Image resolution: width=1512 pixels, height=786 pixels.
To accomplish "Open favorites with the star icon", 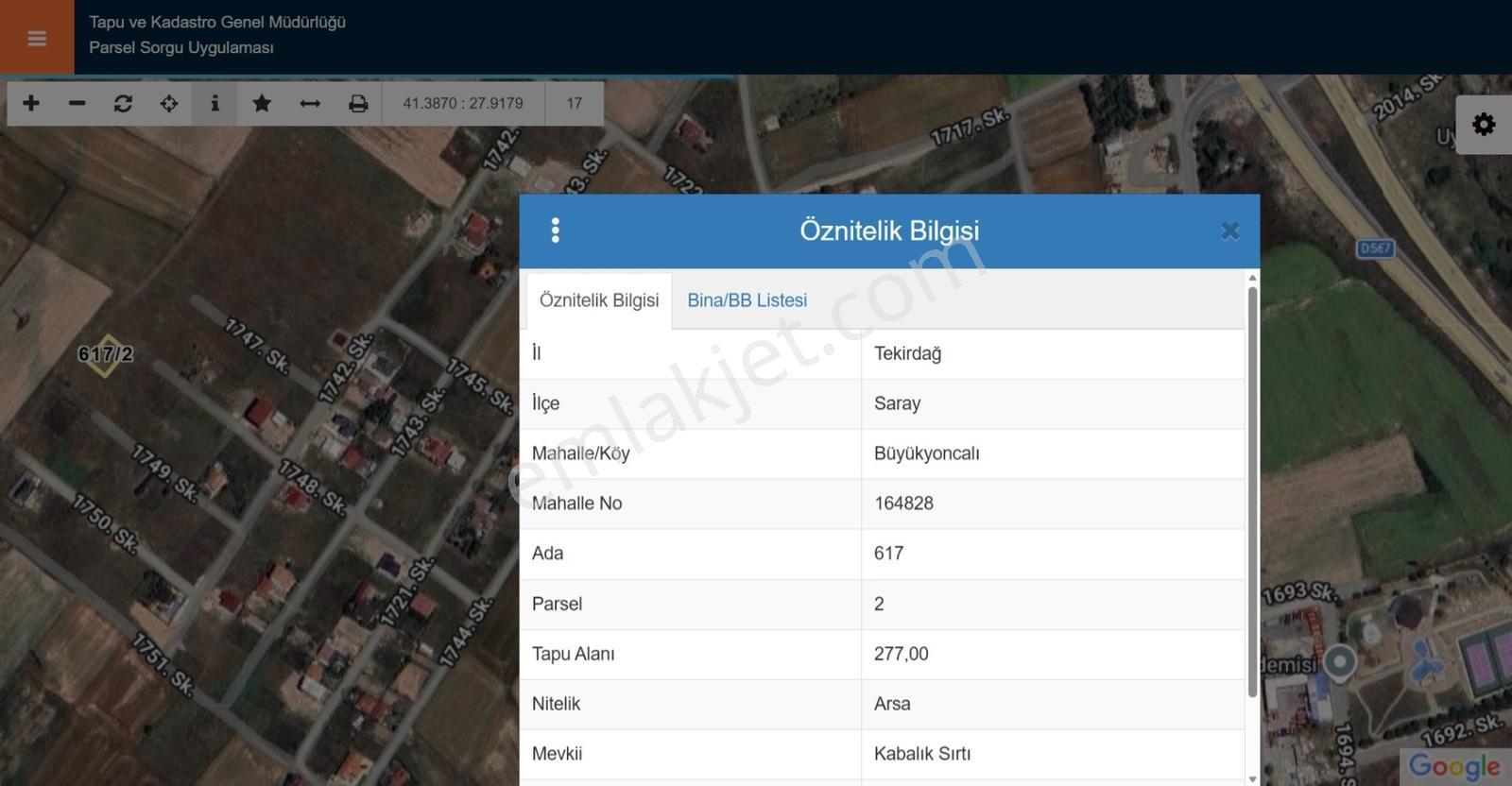I will [262, 103].
